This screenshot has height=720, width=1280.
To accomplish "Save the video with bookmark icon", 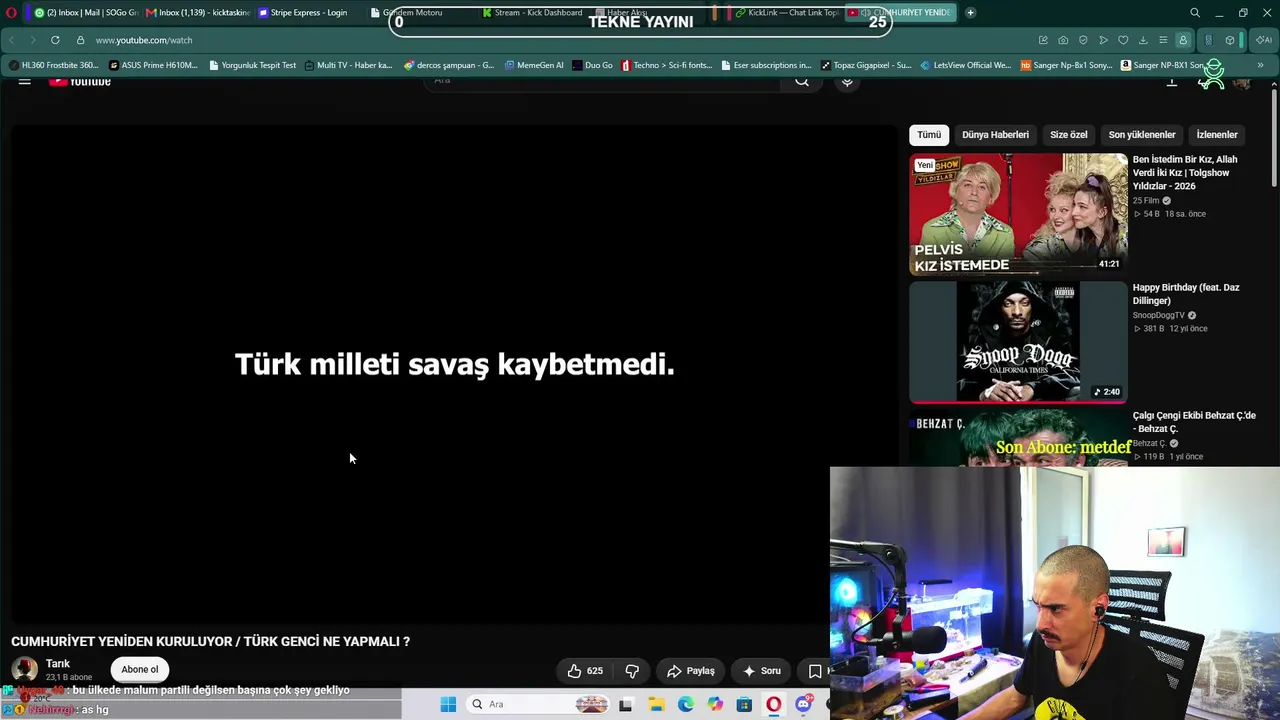I will point(815,671).
